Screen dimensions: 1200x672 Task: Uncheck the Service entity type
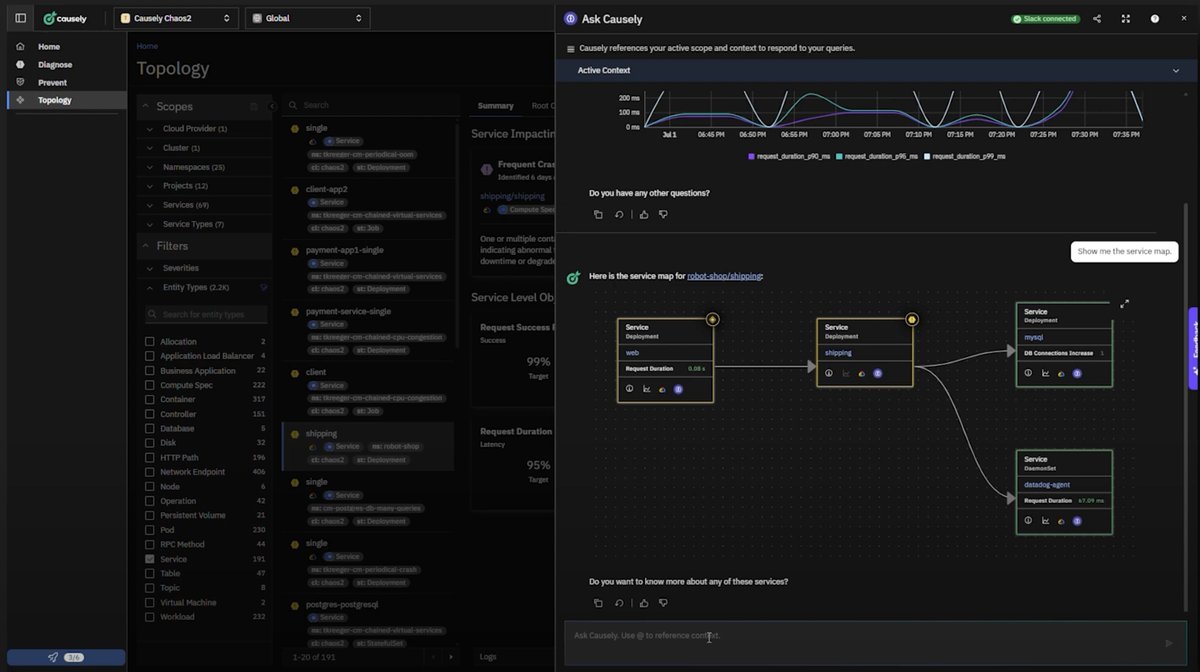[x=150, y=559]
